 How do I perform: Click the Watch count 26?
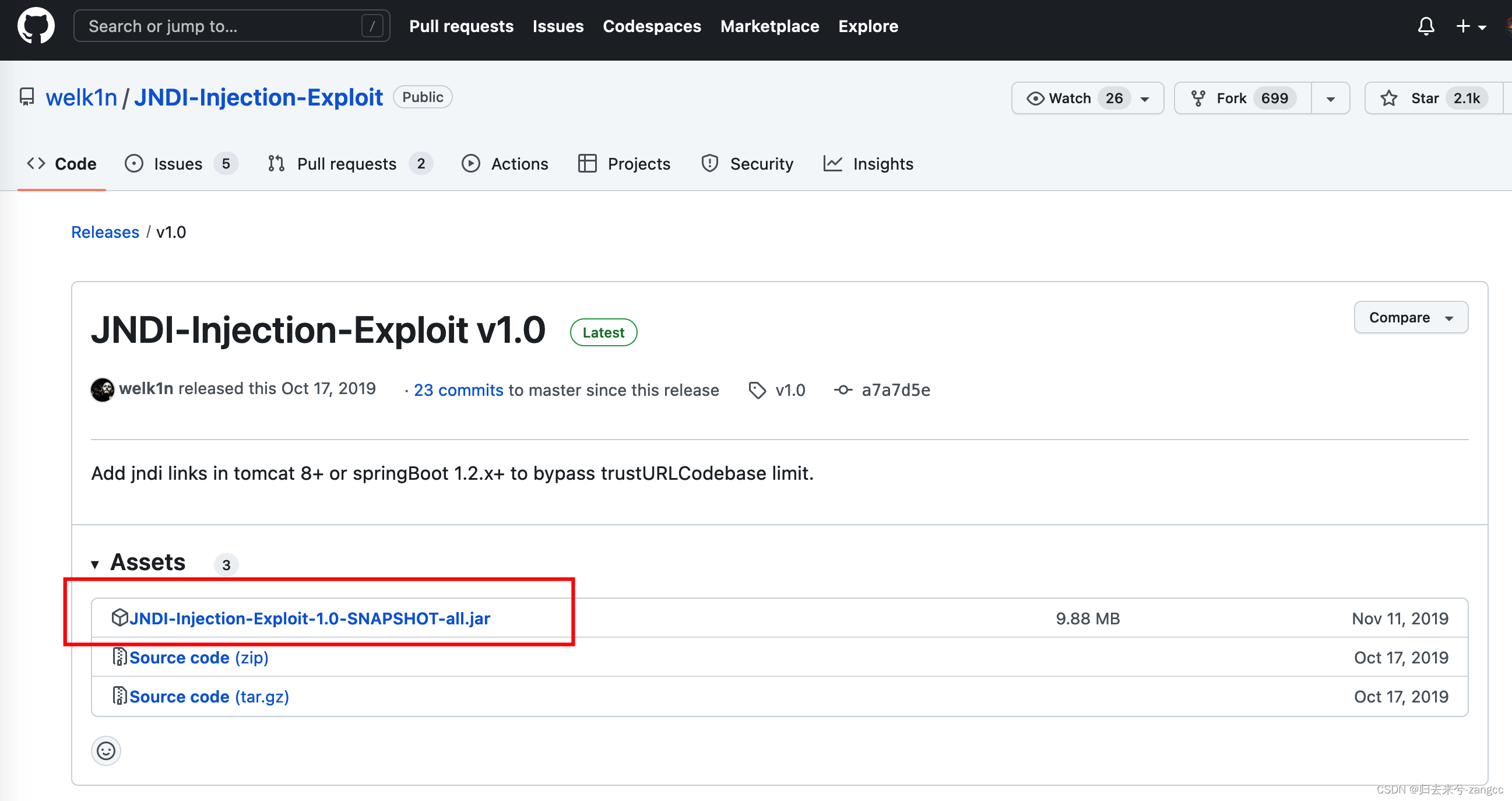coord(1114,98)
